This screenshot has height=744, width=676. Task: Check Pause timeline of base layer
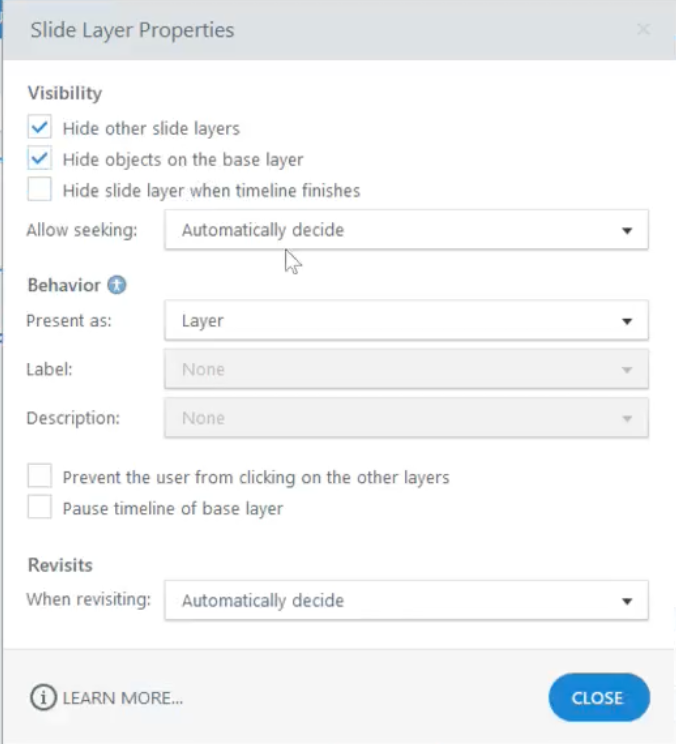(x=40, y=508)
